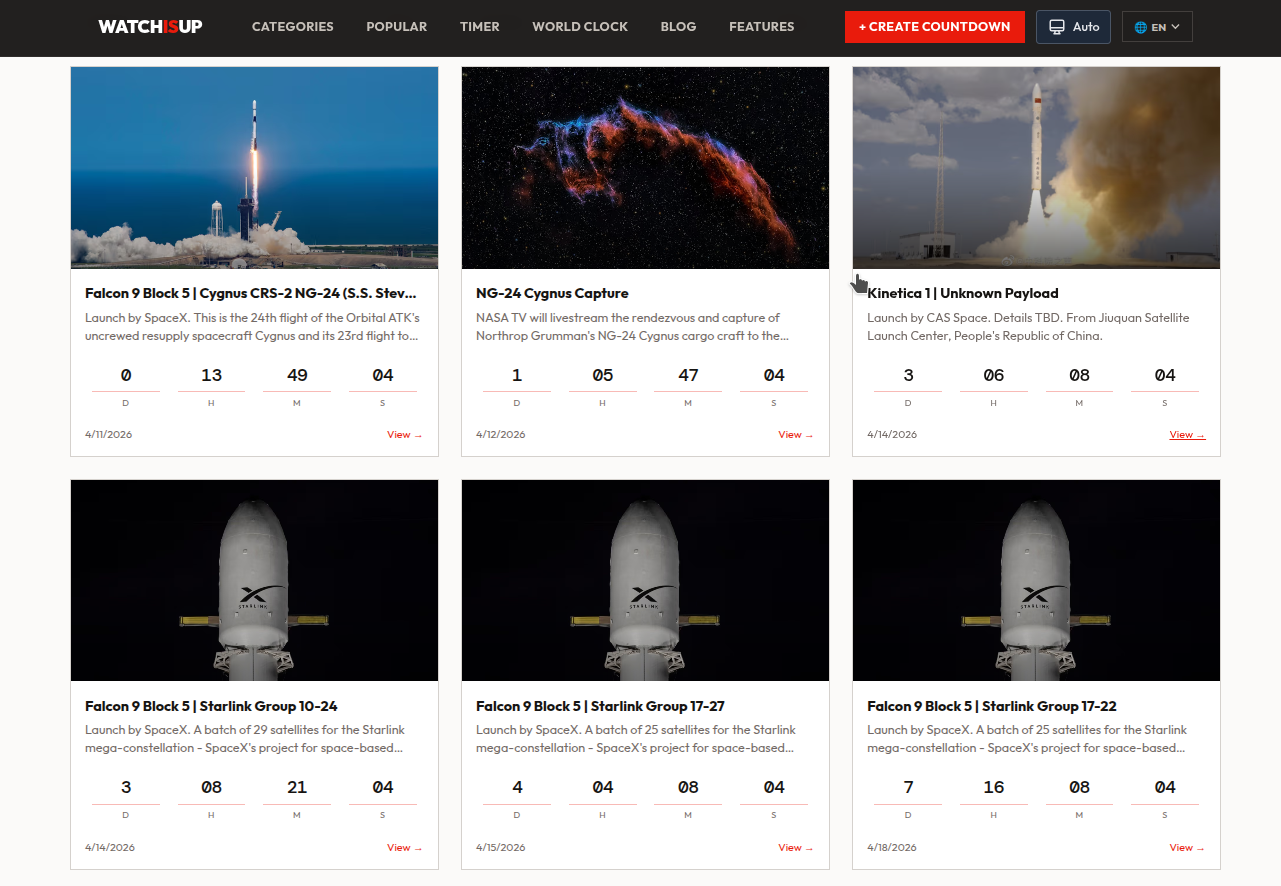Click the 4/15/2026 date on Starlink Group 17-27
This screenshot has width=1281, height=886.
click(501, 848)
